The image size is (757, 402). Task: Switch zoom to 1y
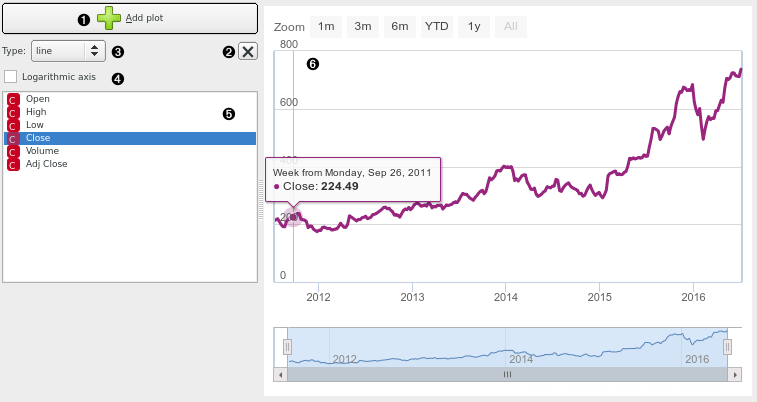(x=474, y=26)
